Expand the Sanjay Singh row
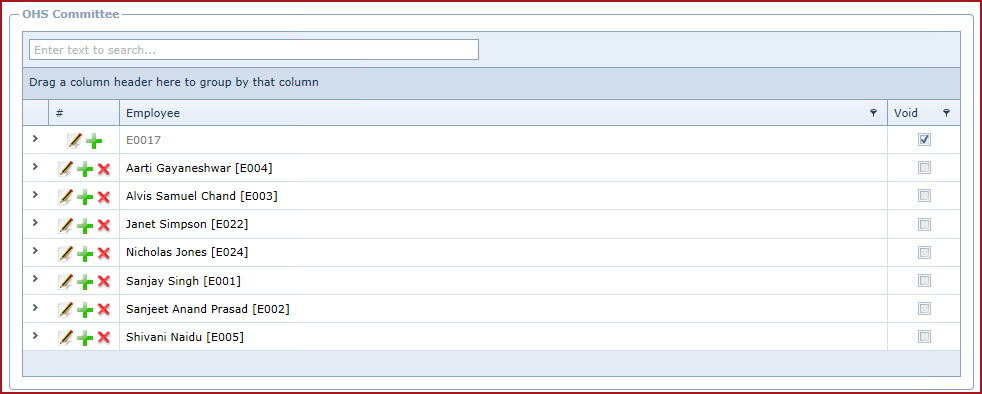The width and height of the screenshot is (982, 394). 35,279
